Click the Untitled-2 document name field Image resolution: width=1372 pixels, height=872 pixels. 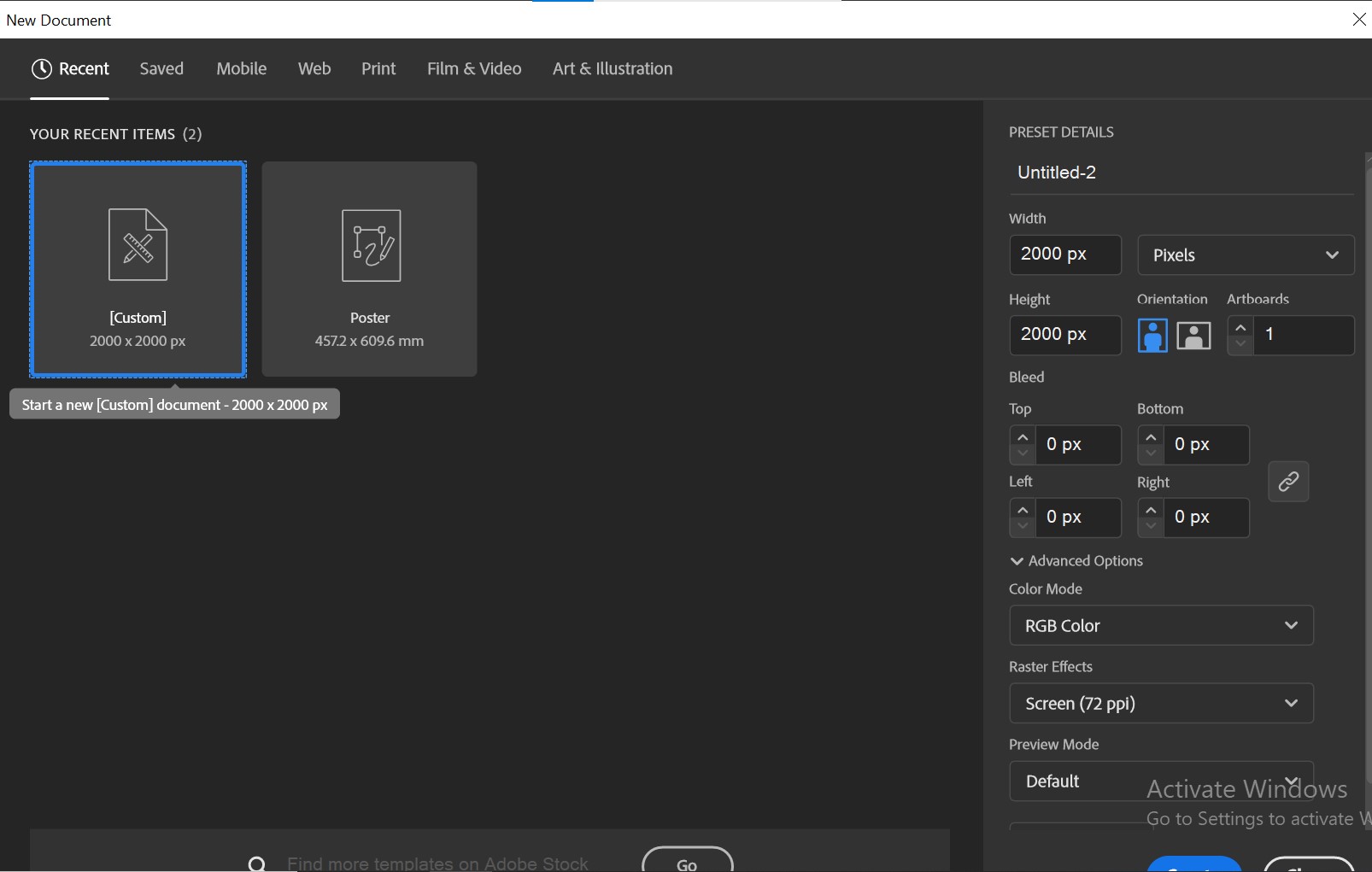pos(1181,173)
